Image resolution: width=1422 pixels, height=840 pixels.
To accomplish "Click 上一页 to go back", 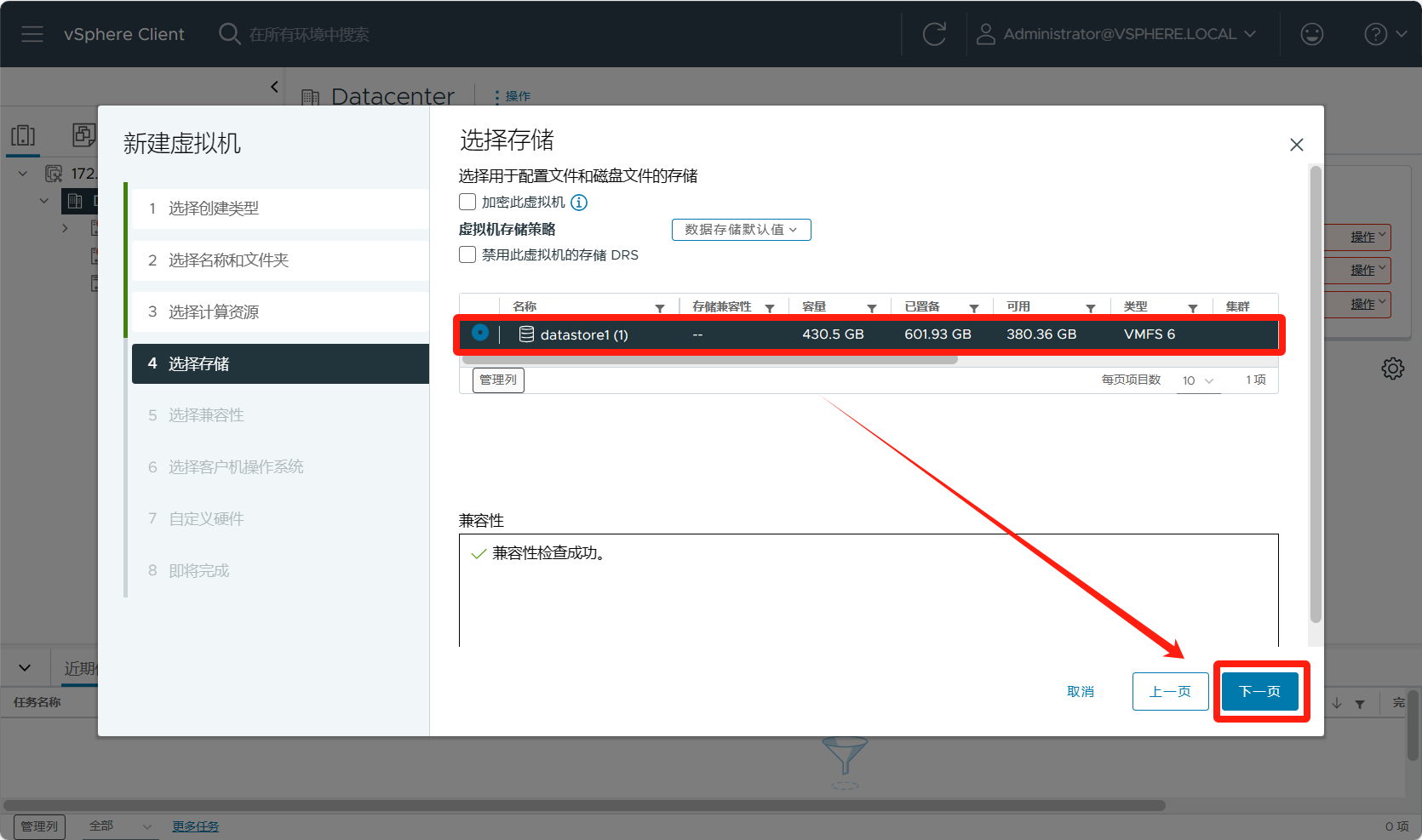I will 1170,691.
